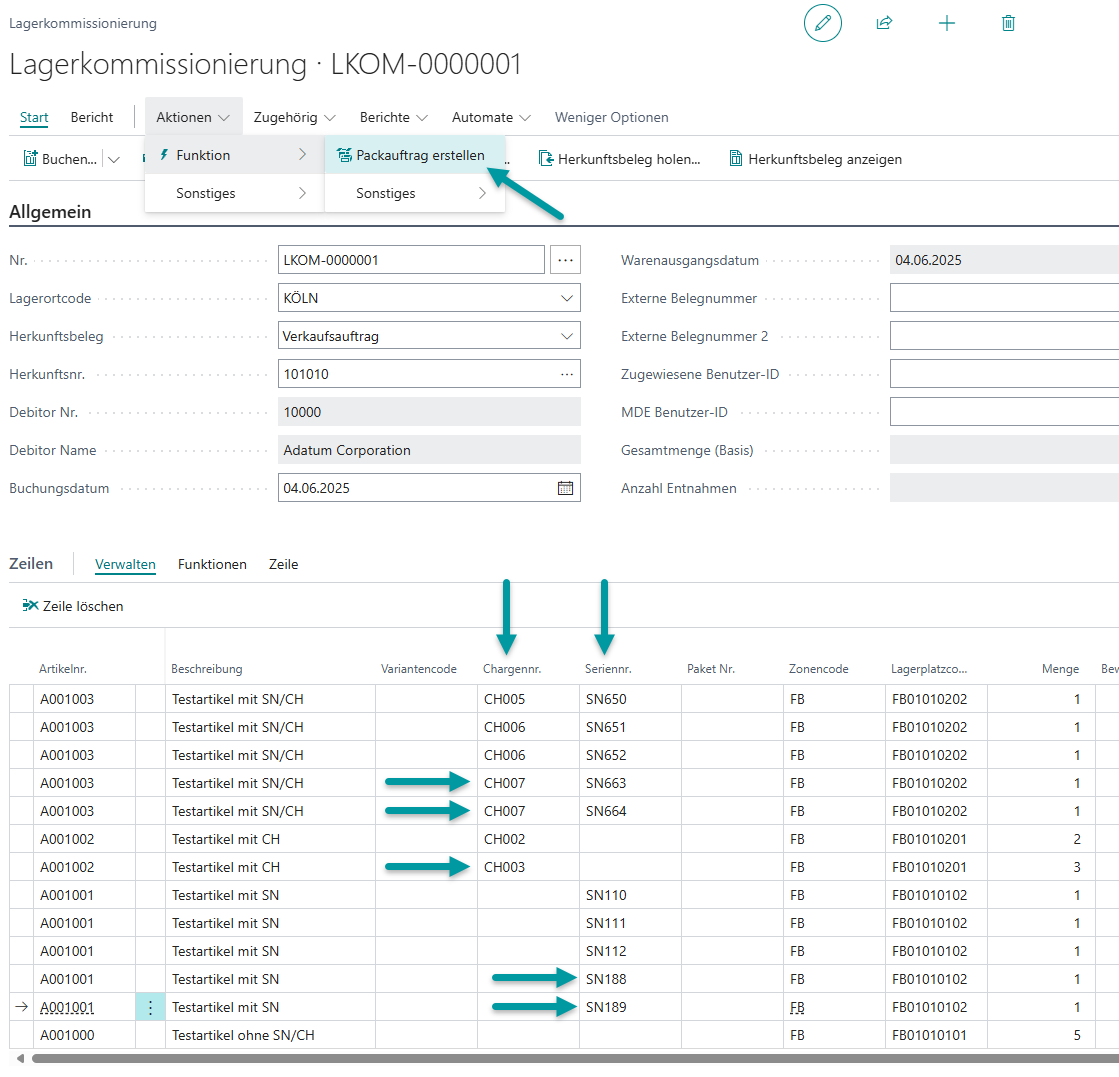Click Herkunftsbeleg holen toolbar icon
Viewport: 1119px width, 1077px height.
[x=546, y=159]
